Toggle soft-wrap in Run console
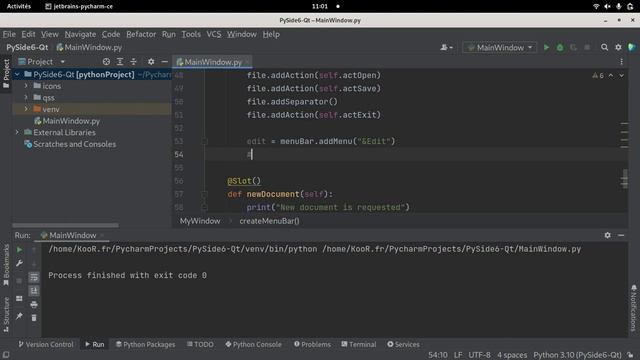The width and height of the screenshot is (640, 360). (x=34, y=278)
